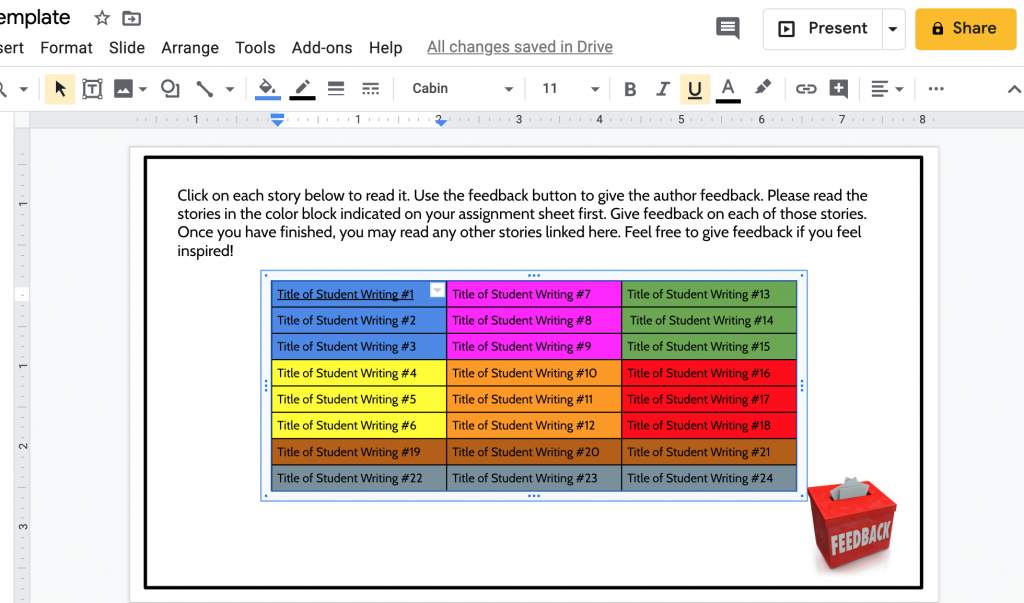Insert a link

coord(806,89)
